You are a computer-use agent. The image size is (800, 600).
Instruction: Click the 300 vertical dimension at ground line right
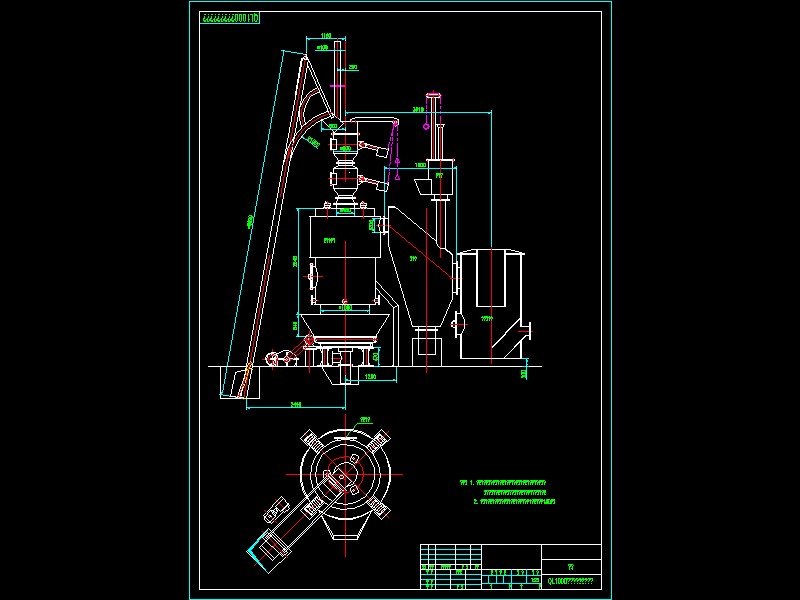[x=526, y=374]
